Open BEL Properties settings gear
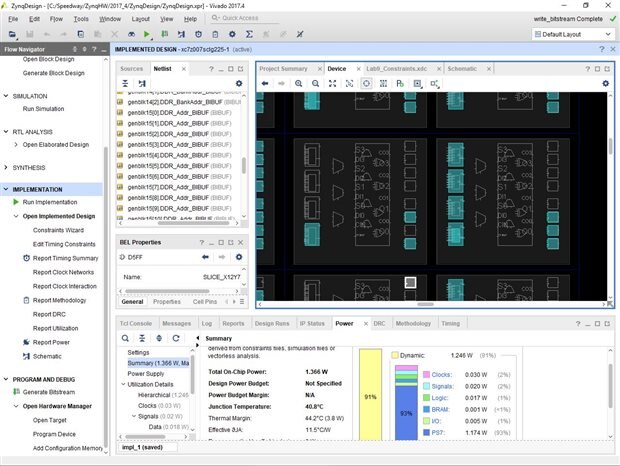The image size is (620, 466). [x=238, y=257]
